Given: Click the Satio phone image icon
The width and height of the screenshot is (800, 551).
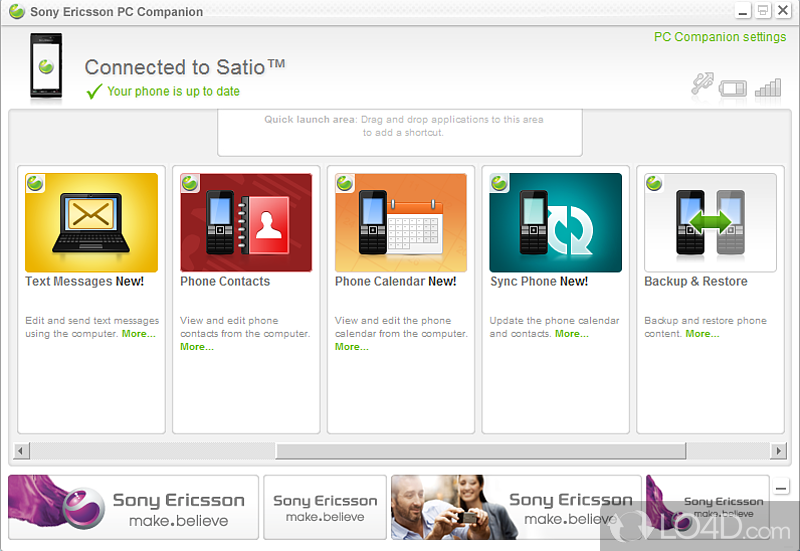Looking at the screenshot, I should pyautogui.click(x=43, y=66).
